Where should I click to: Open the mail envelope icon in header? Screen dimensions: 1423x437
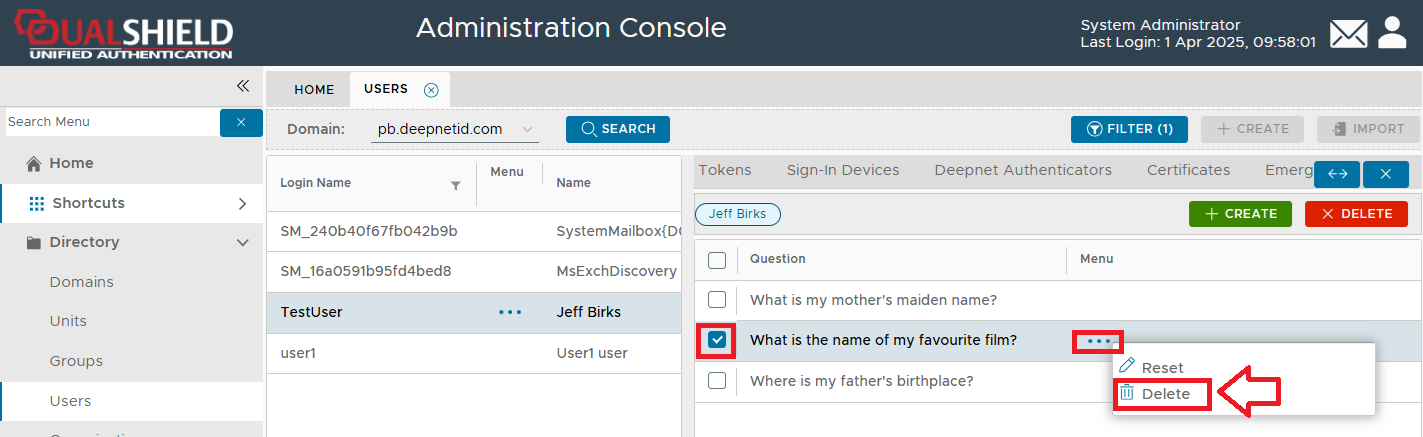[1348, 34]
